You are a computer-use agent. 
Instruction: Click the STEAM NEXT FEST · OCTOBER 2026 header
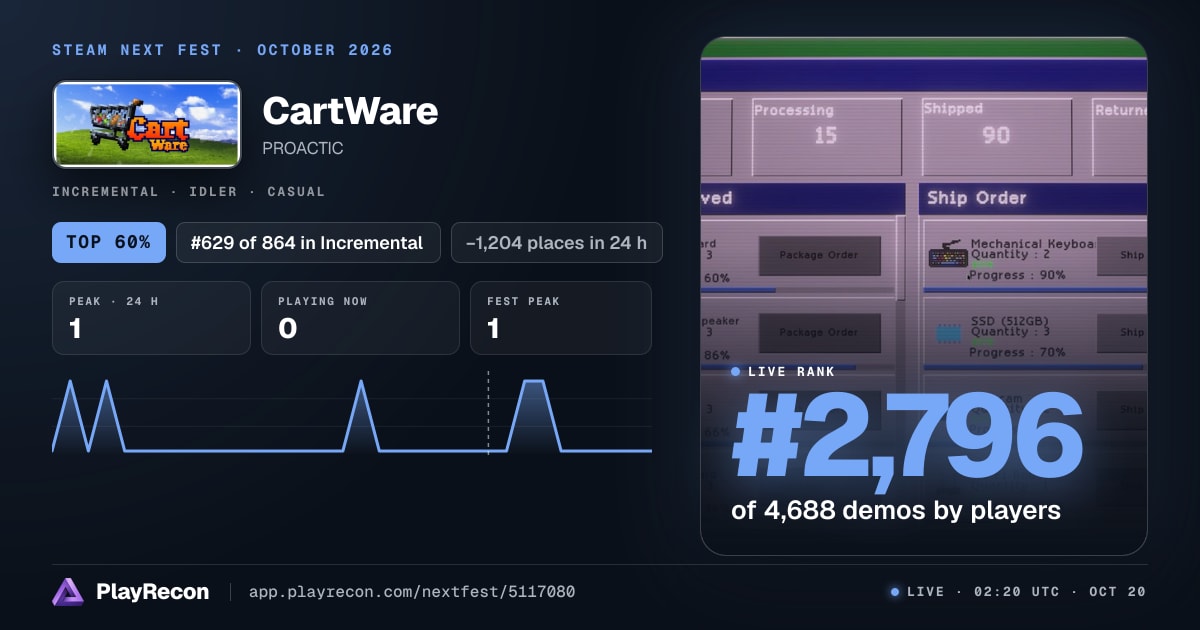[222, 50]
